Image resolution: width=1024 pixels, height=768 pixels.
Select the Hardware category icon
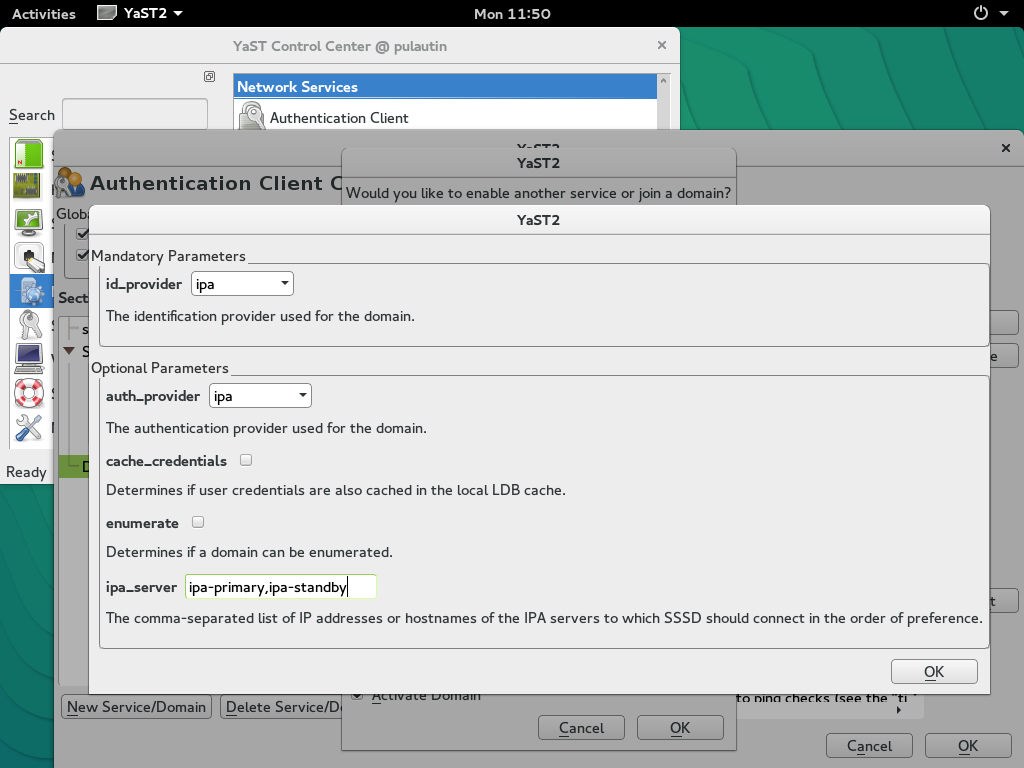click(29, 188)
